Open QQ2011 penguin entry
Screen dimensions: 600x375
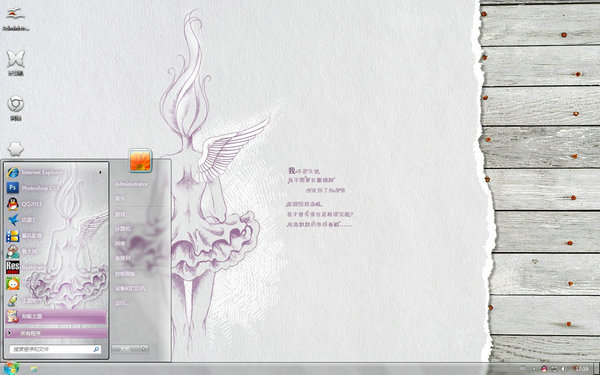tap(56, 204)
